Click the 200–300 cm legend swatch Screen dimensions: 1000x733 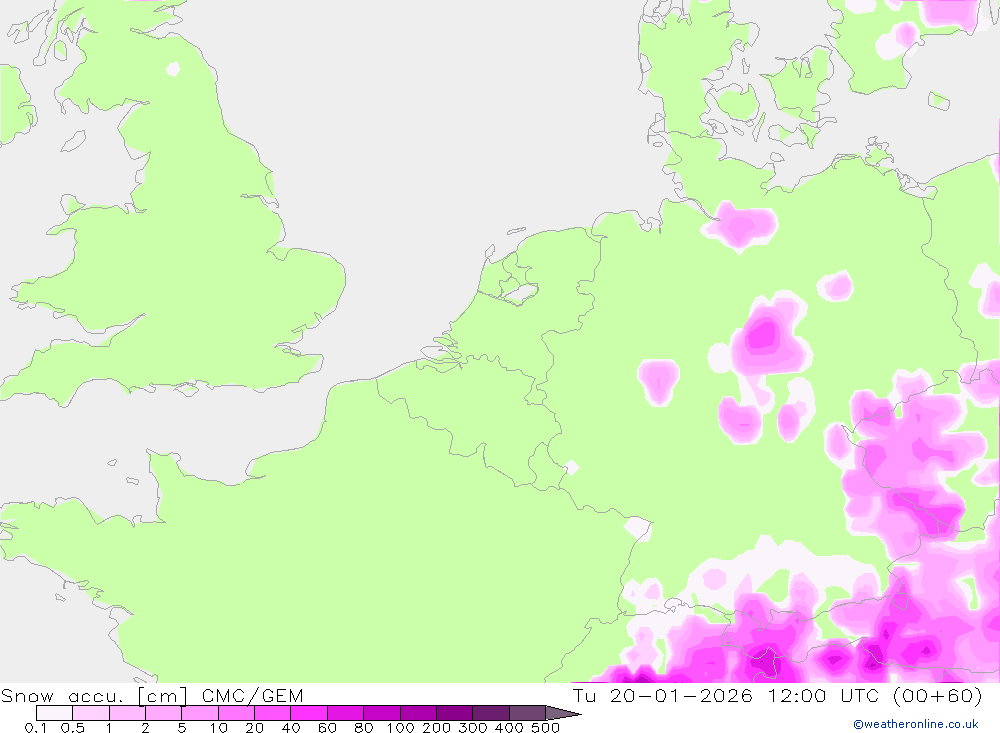455,713
